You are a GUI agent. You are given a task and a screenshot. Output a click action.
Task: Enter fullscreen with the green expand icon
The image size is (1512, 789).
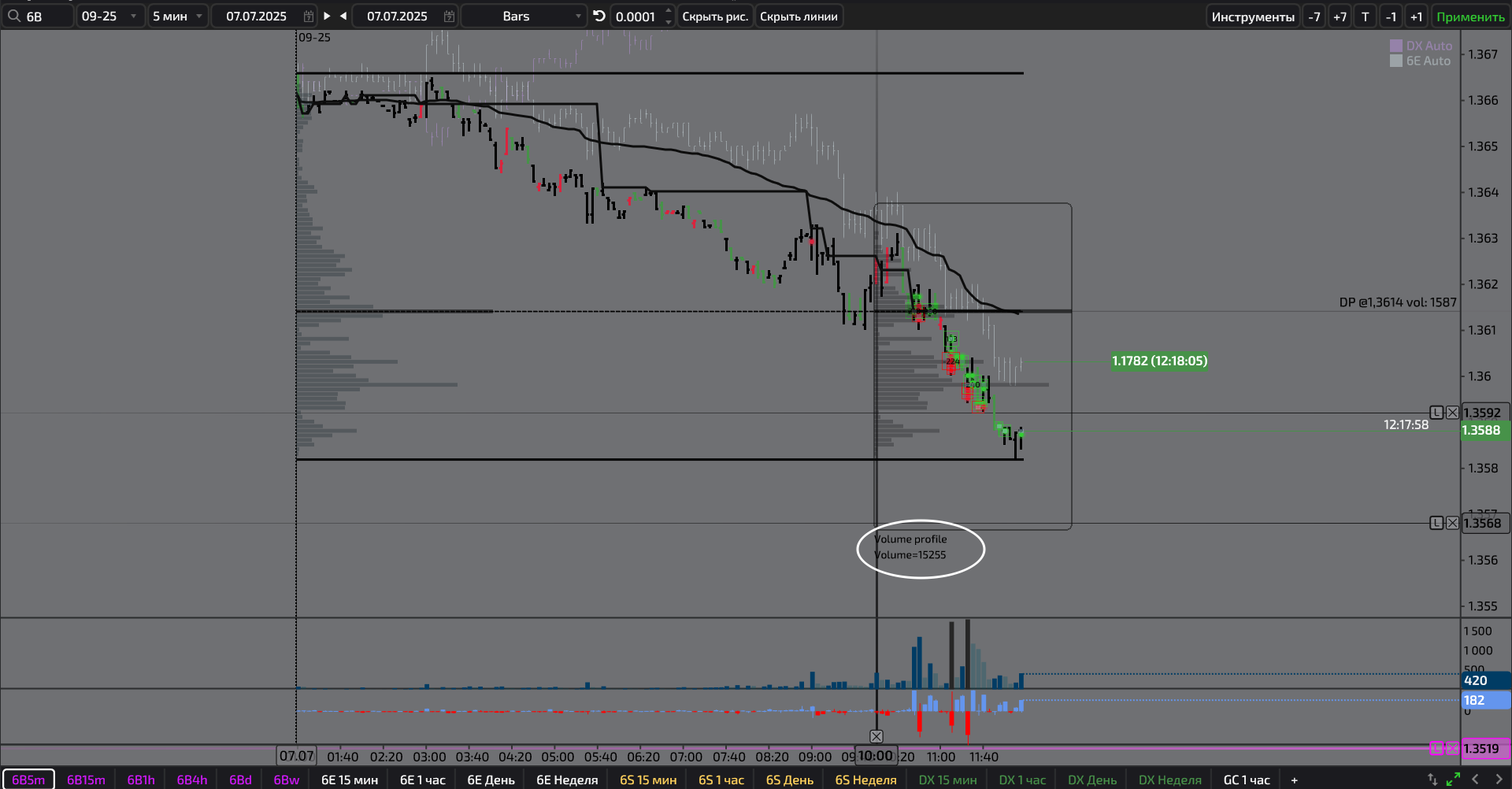(1453, 780)
